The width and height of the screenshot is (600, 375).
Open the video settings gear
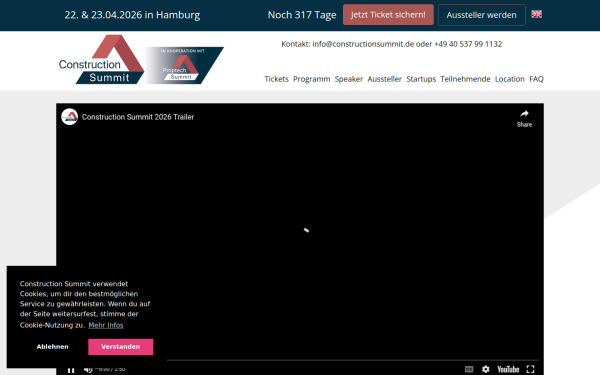pos(486,369)
